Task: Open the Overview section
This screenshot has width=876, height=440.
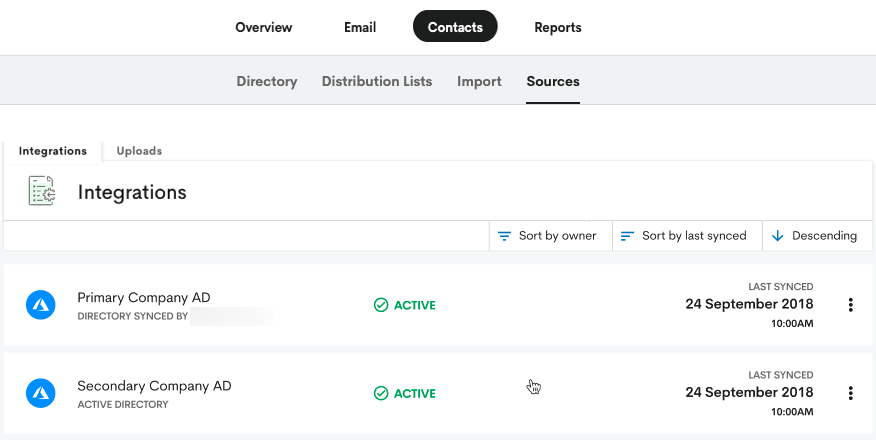Action: point(264,27)
